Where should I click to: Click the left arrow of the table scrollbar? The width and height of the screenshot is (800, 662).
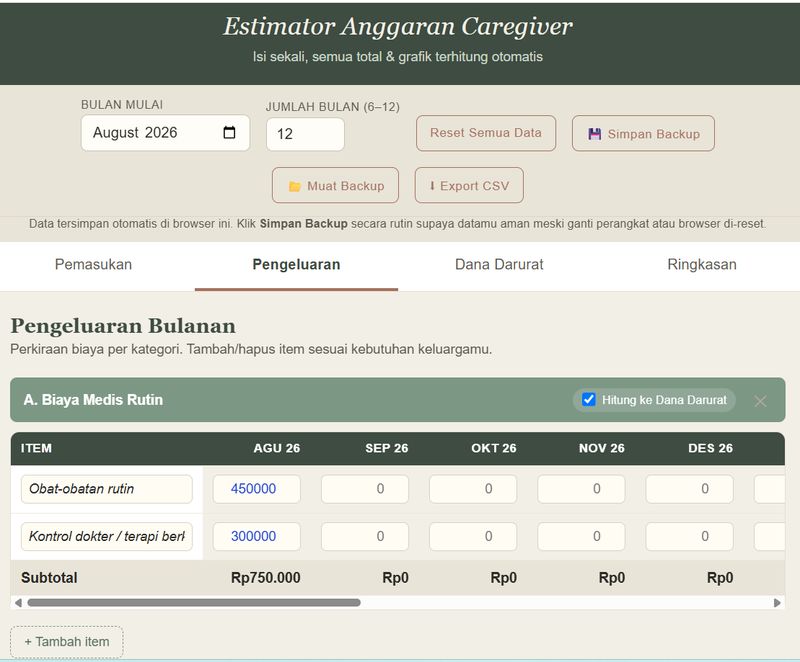(18, 603)
